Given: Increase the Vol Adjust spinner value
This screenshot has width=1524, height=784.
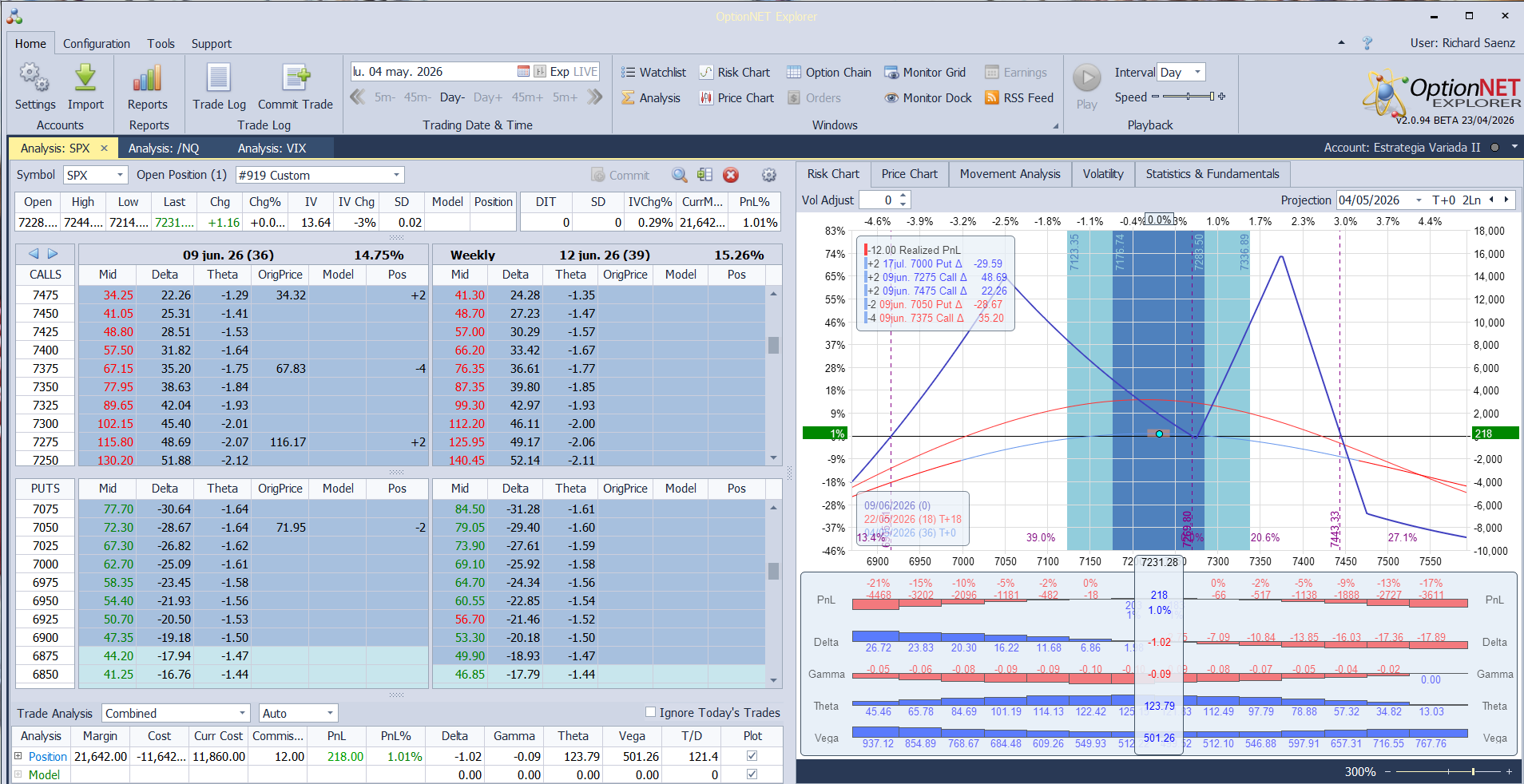Looking at the screenshot, I should [903, 196].
